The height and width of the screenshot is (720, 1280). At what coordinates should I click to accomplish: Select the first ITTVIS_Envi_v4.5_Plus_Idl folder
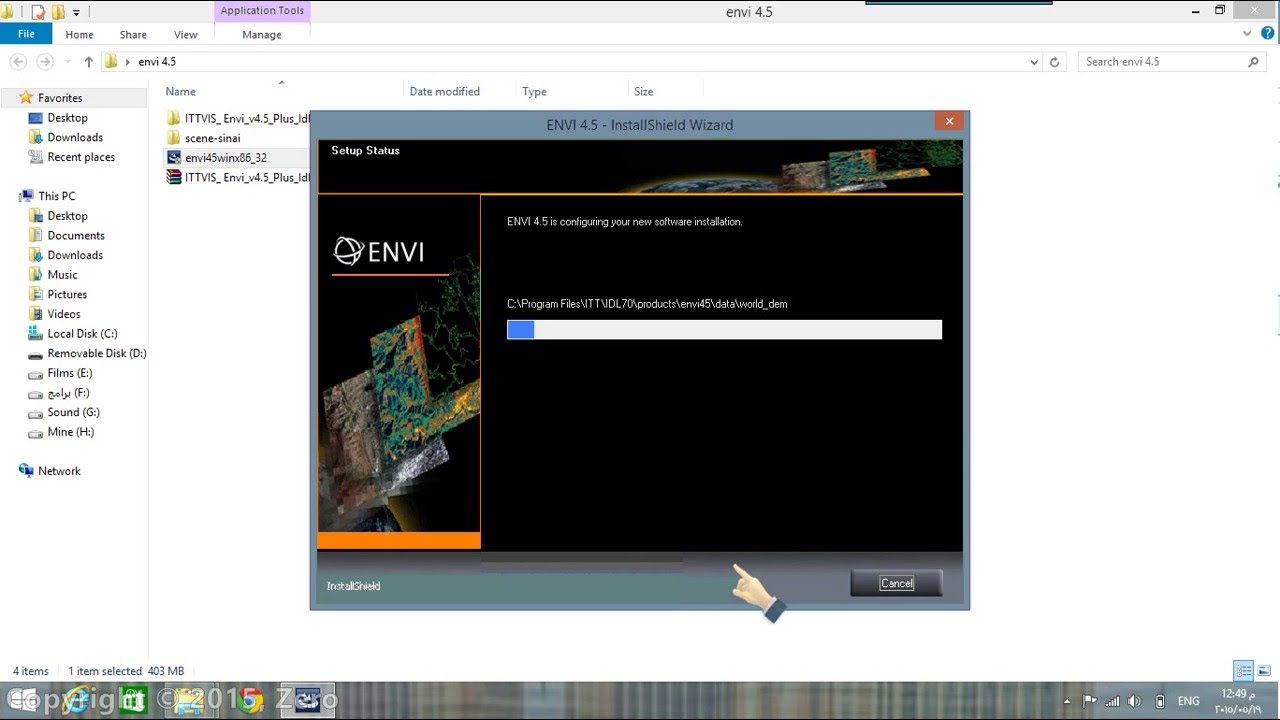pos(238,118)
